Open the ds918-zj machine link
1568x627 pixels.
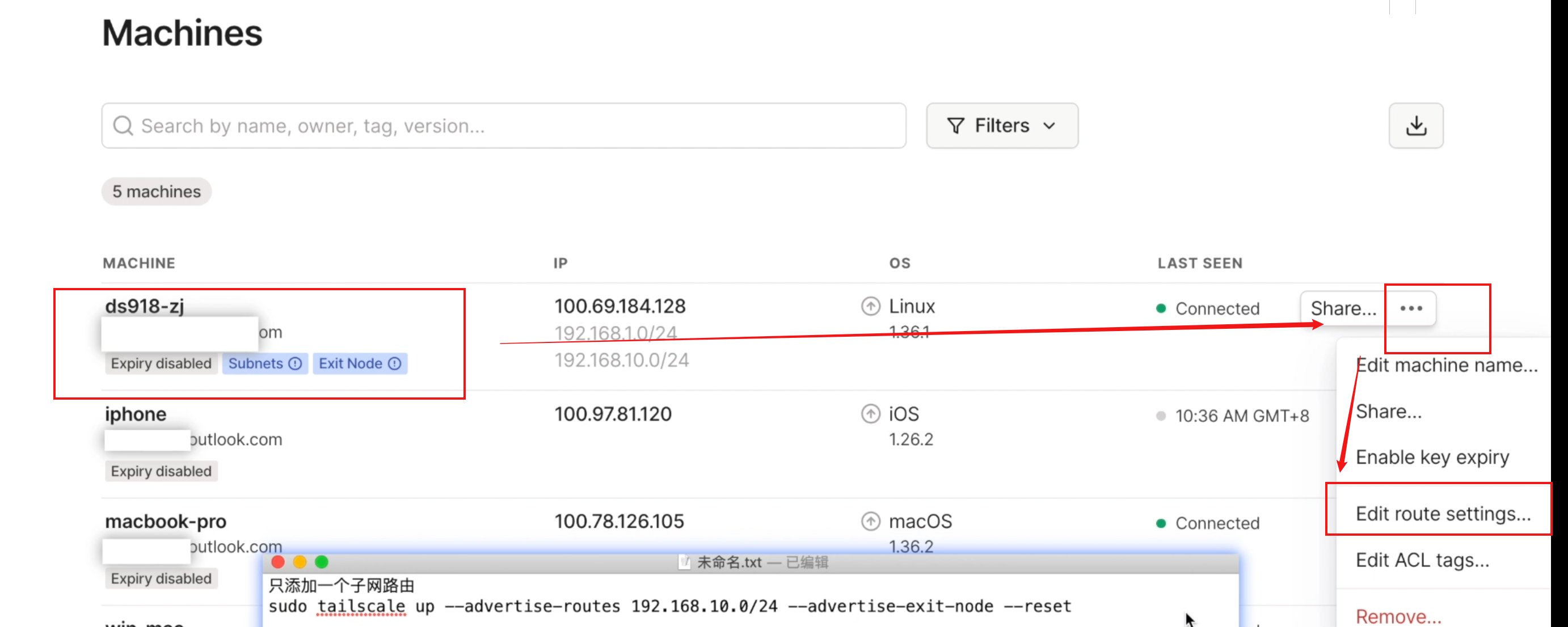click(144, 306)
